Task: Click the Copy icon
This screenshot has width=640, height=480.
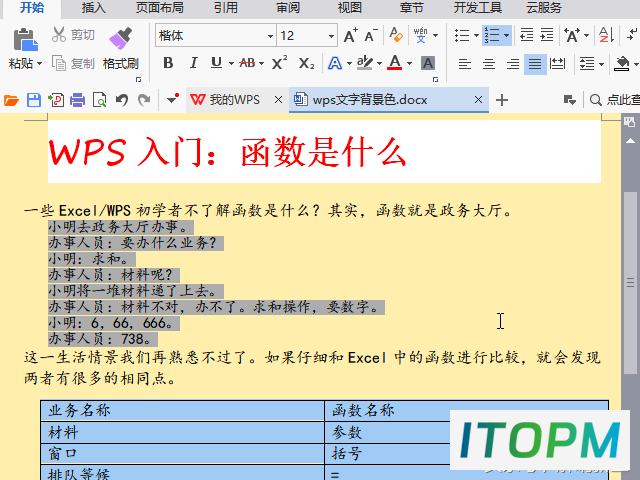Action: [x=59, y=63]
